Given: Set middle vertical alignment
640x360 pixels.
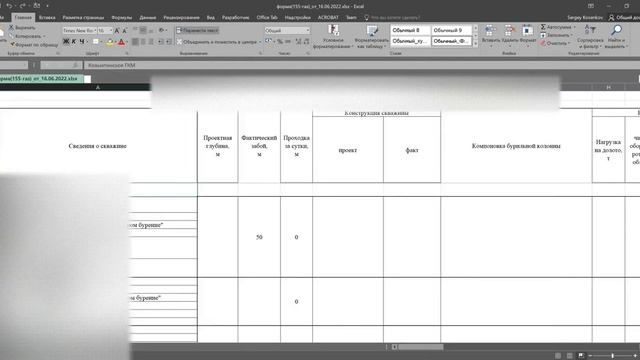Looking at the screenshot, I should tap(143, 31).
